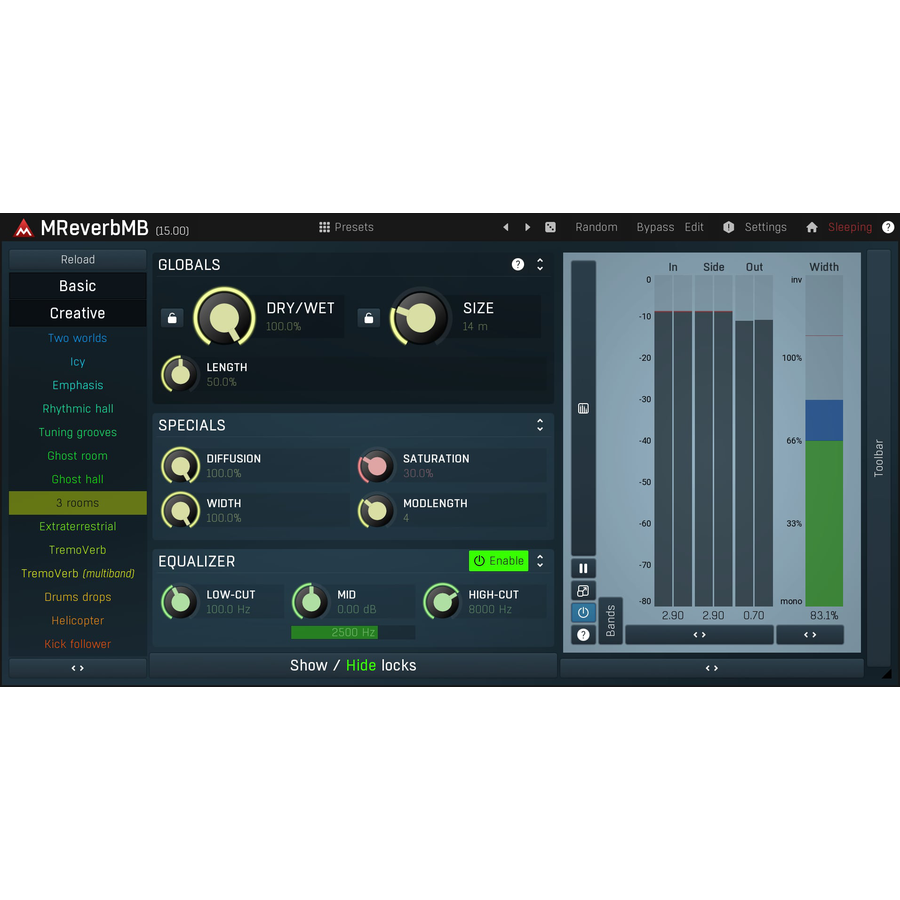Click the Bypass button
This screenshot has height=900, width=900.
coord(655,227)
